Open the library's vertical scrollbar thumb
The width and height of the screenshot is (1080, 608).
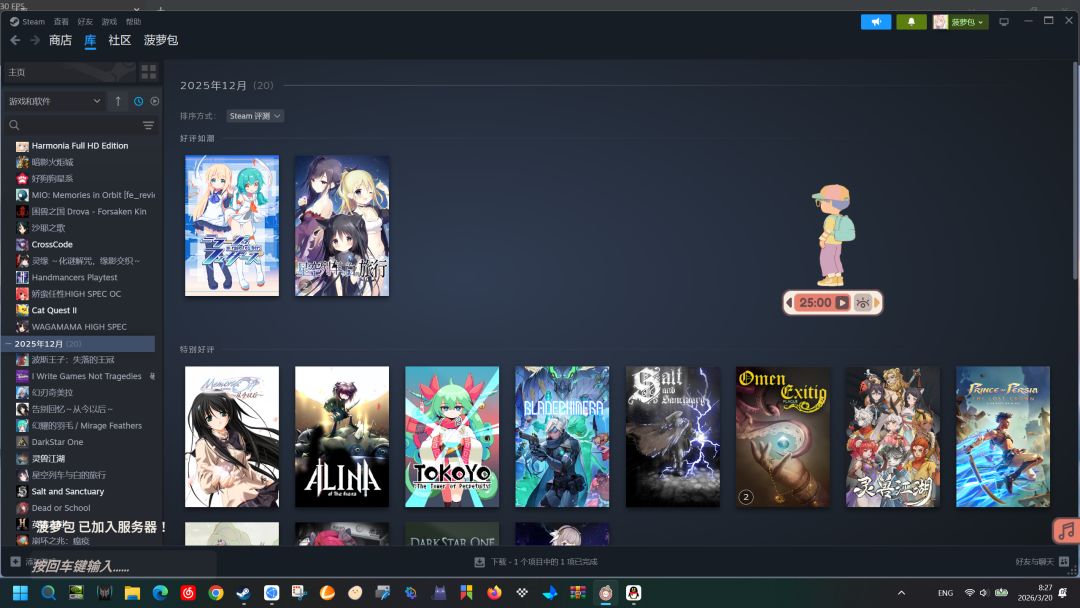[1074, 171]
